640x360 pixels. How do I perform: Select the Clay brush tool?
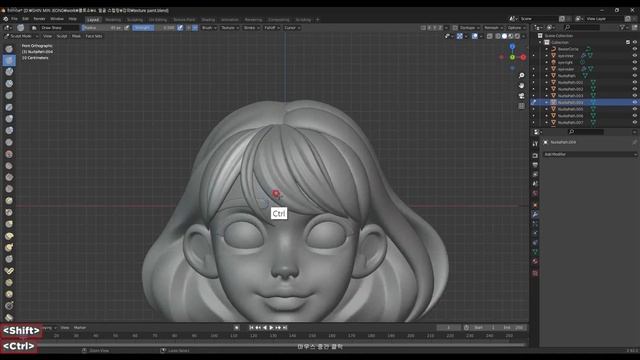tap(9, 72)
